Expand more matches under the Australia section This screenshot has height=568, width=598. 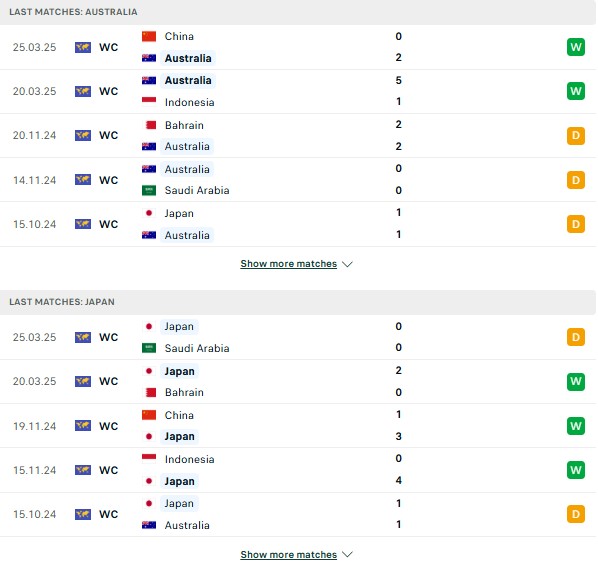coord(289,264)
